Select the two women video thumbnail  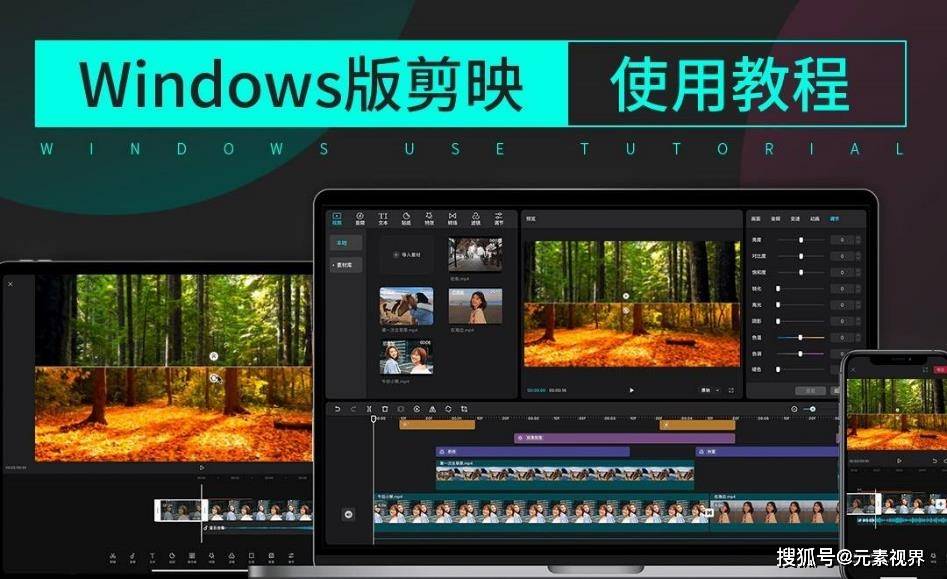[x=406, y=357]
